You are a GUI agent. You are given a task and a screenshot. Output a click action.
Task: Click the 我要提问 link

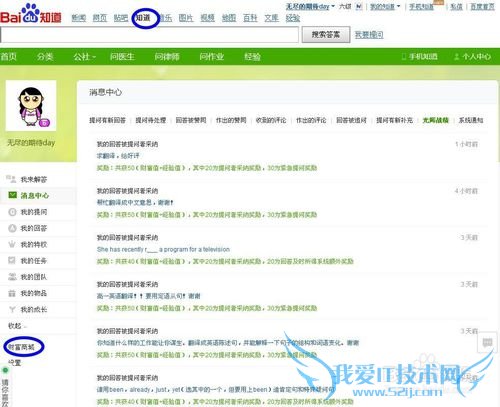point(369,35)
